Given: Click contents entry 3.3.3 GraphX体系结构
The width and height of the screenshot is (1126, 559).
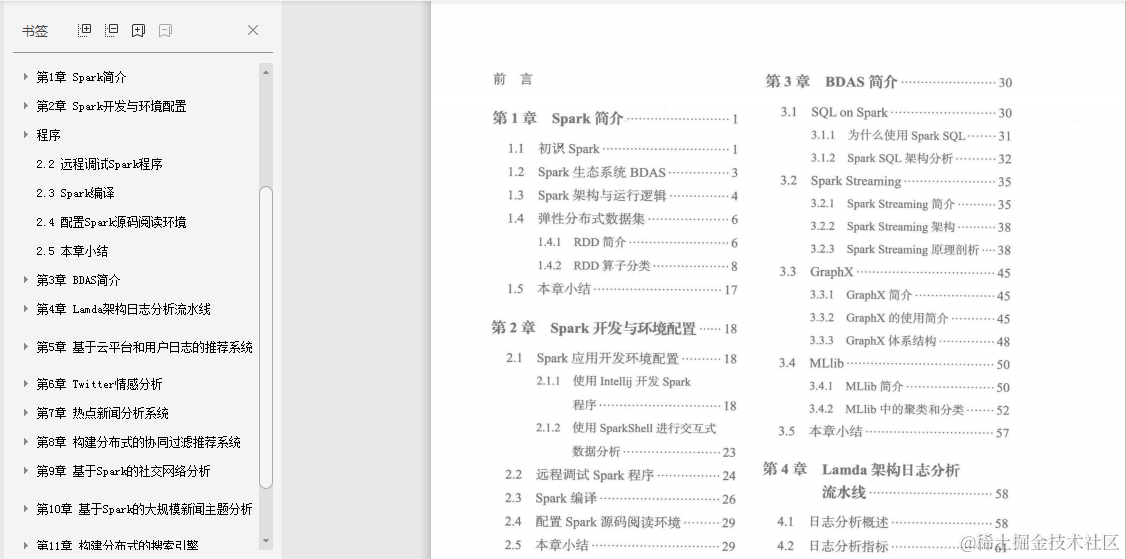Looking at the screenshot, I should click(873, 341).
